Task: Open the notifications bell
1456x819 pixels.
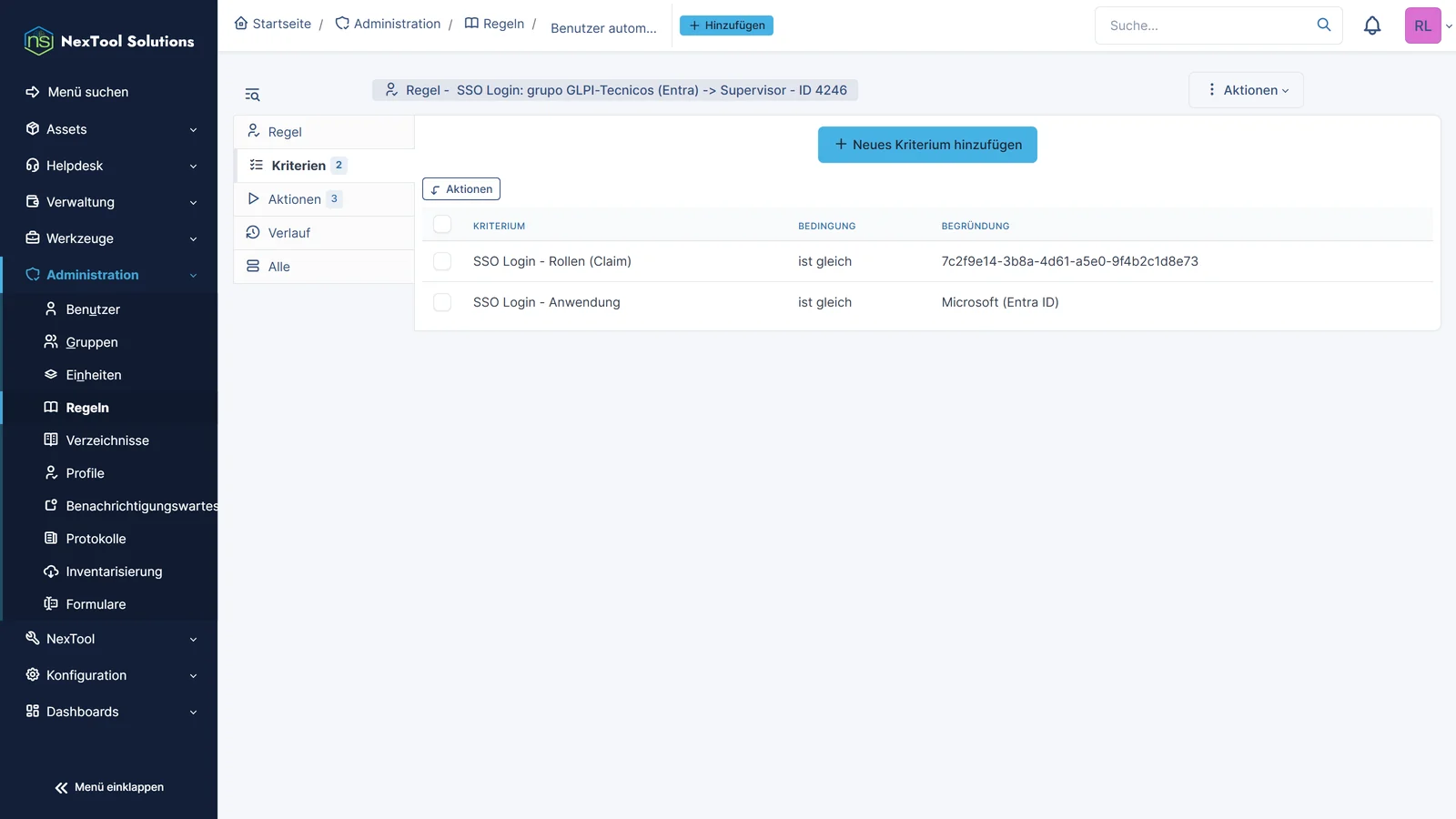Action: tap(1372, 25)
